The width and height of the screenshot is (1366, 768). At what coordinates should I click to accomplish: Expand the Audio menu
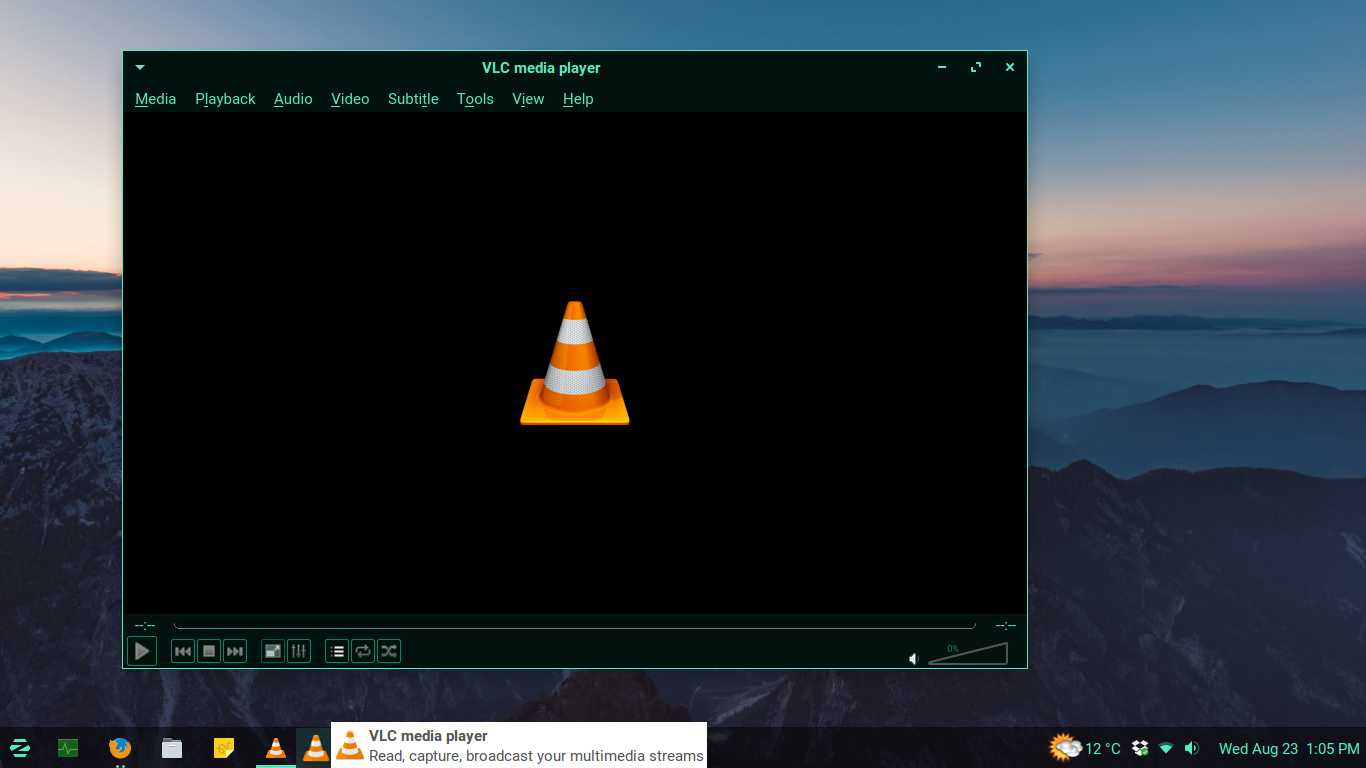pos(293,99)
